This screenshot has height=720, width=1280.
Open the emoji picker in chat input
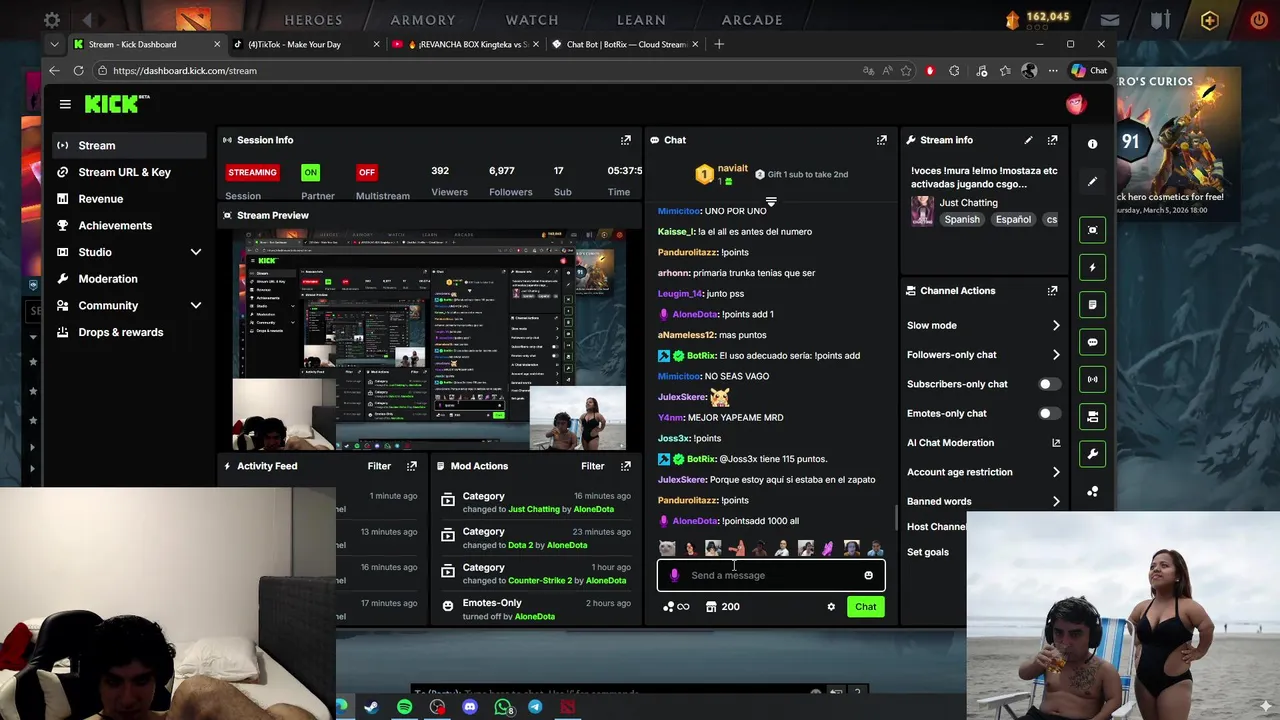(x=868, y=575)
